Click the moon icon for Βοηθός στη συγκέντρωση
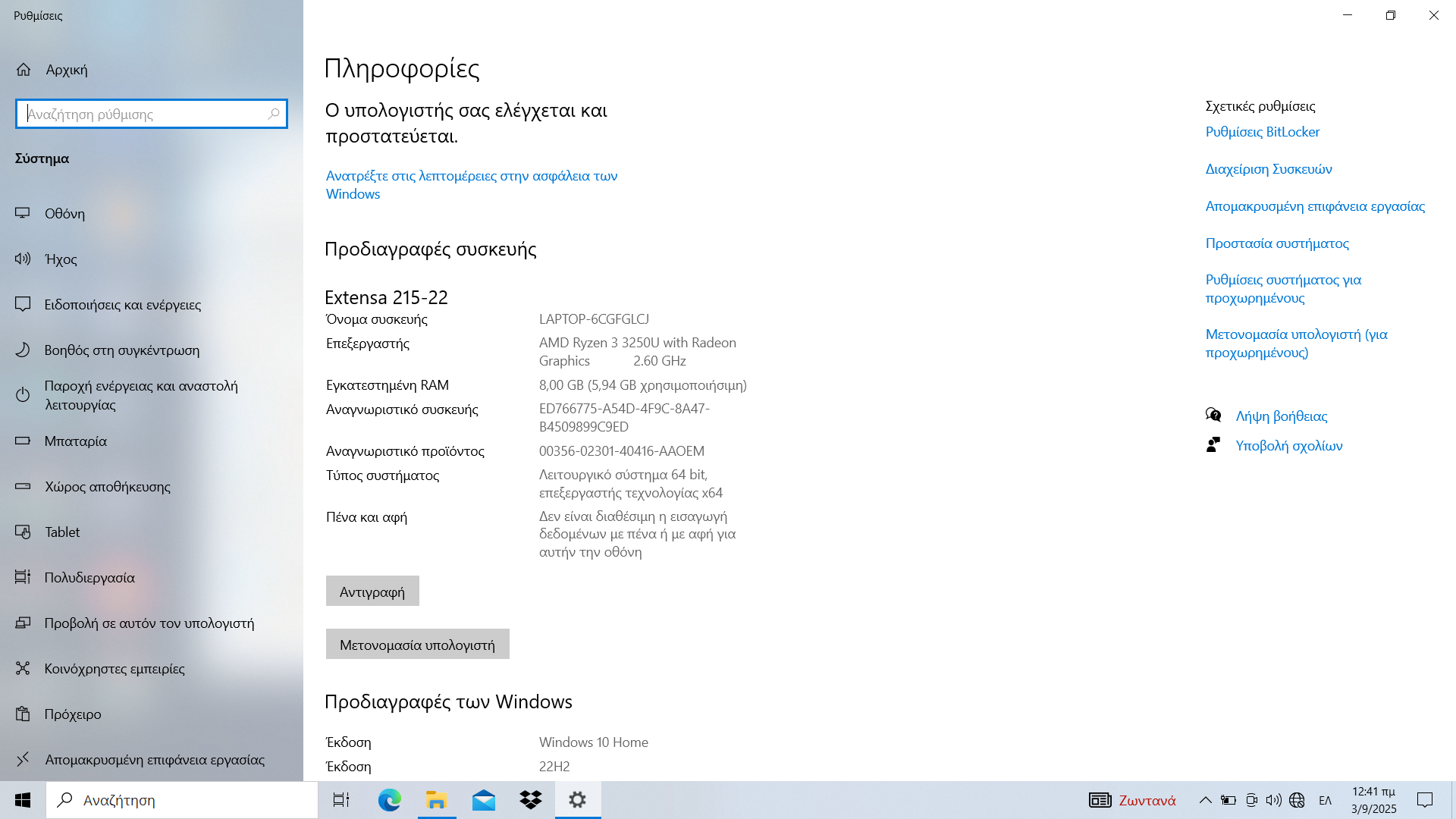 pos(23,350)
